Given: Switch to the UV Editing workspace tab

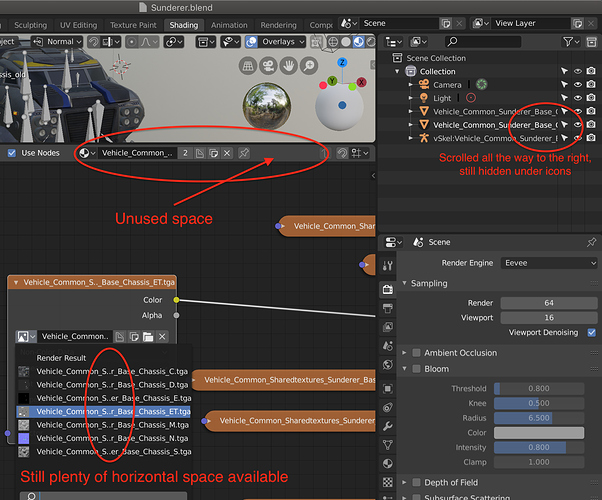Looking at the screenshot, I should tap(78, 25).
